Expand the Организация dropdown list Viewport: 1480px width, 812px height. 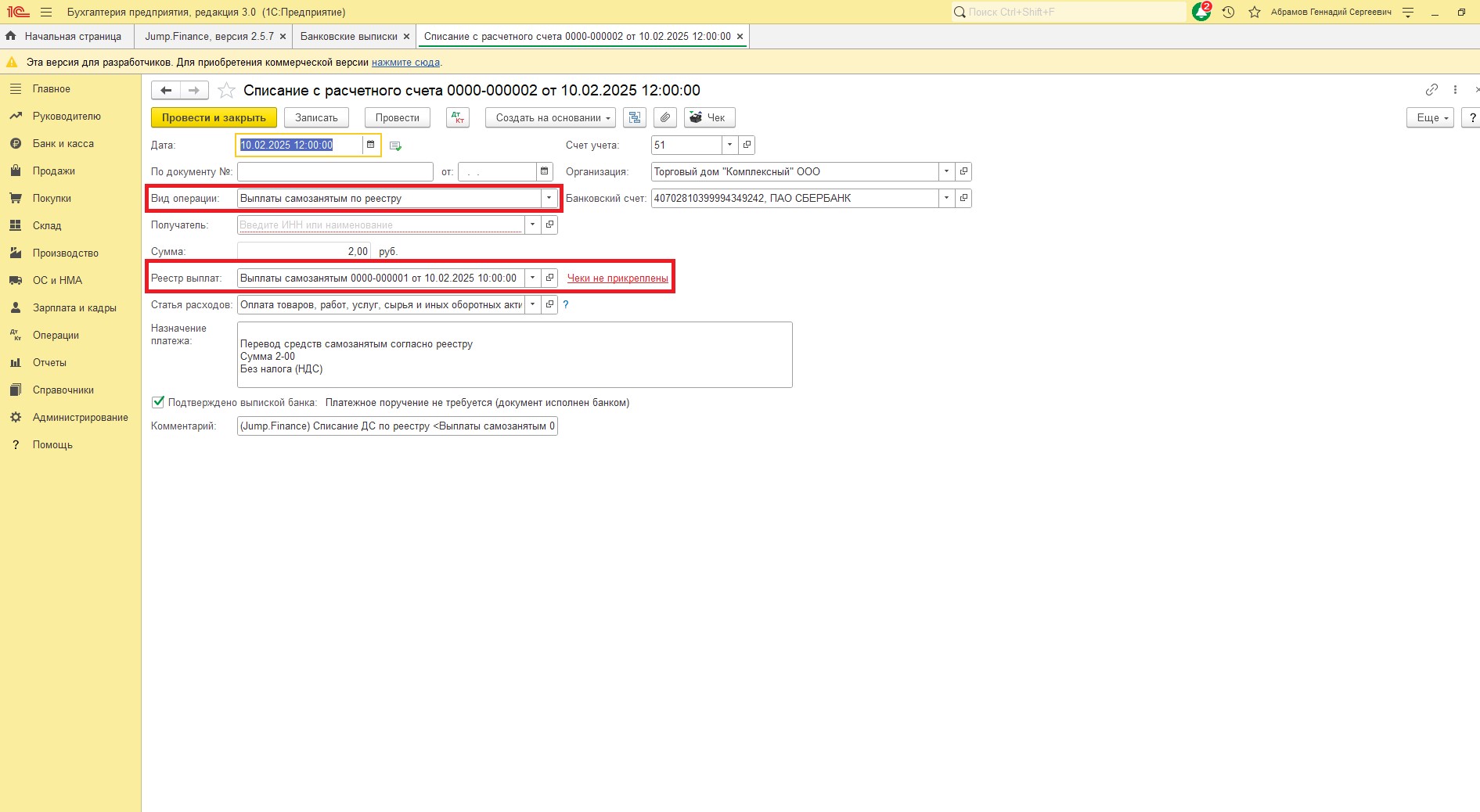click(946, 171)
